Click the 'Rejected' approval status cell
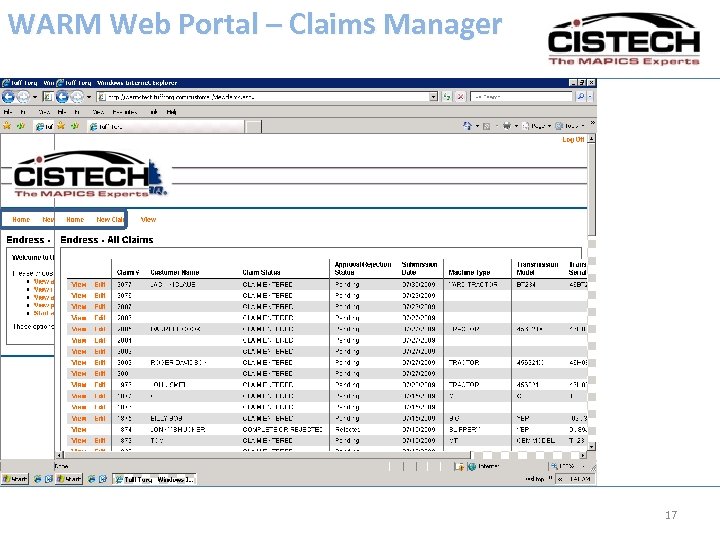 coord(348,430)
